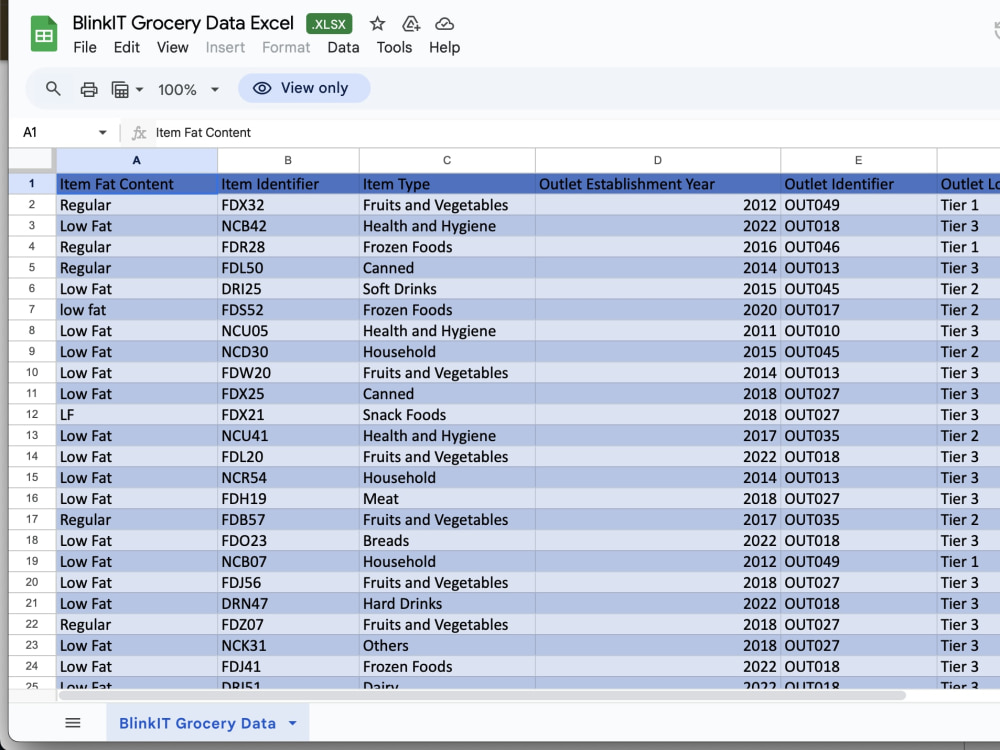Open the File menu
The height and width of the screenshot is (750, 1000).
click(x=85, y=48)
